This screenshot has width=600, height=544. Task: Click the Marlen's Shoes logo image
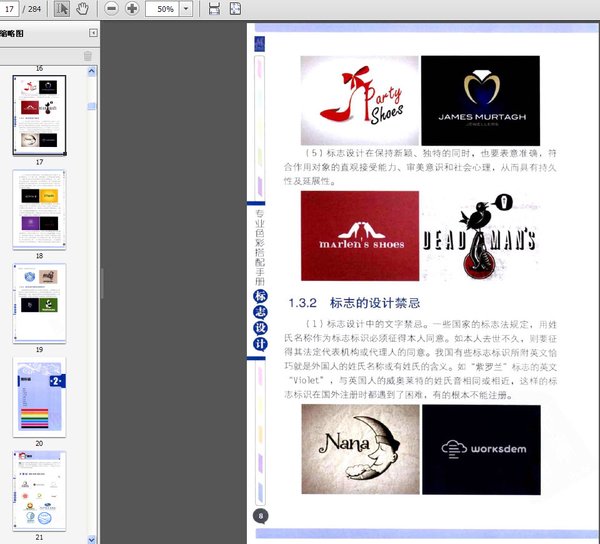pyautogui.click(x=360, y=236)
